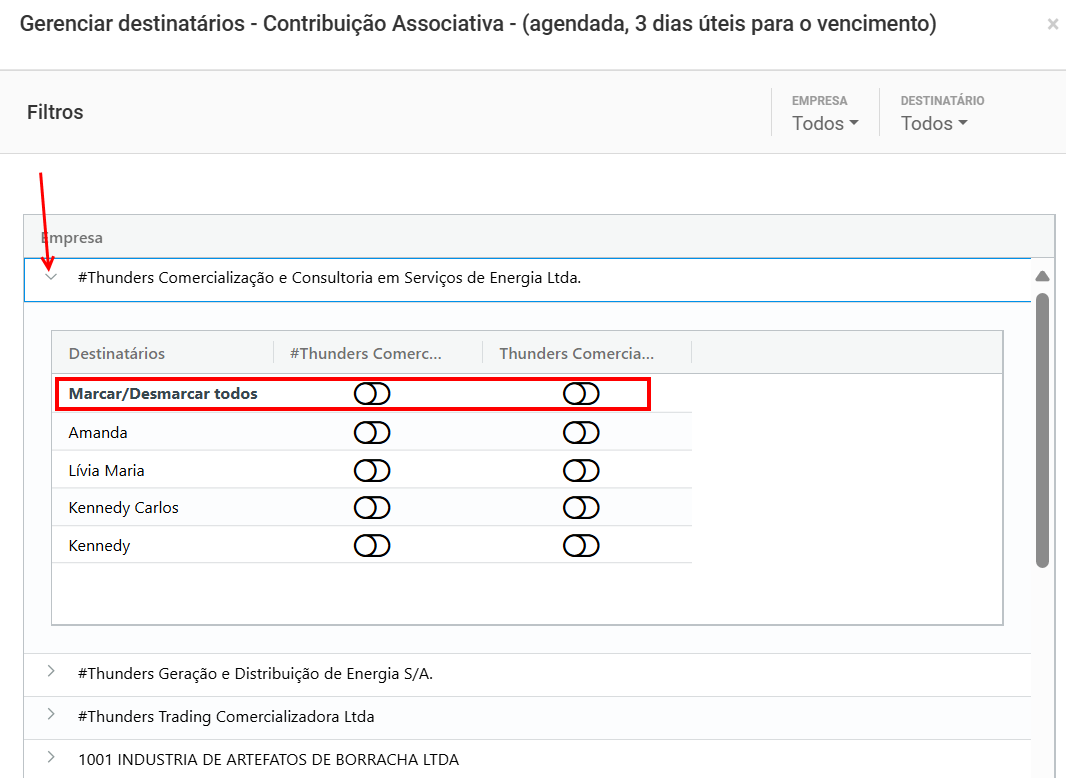Toggle Lívia Maria in #Thunders Comerc column
Image resolution: width=1066 pixels, height=778 pixels.
tap(371, 469)
